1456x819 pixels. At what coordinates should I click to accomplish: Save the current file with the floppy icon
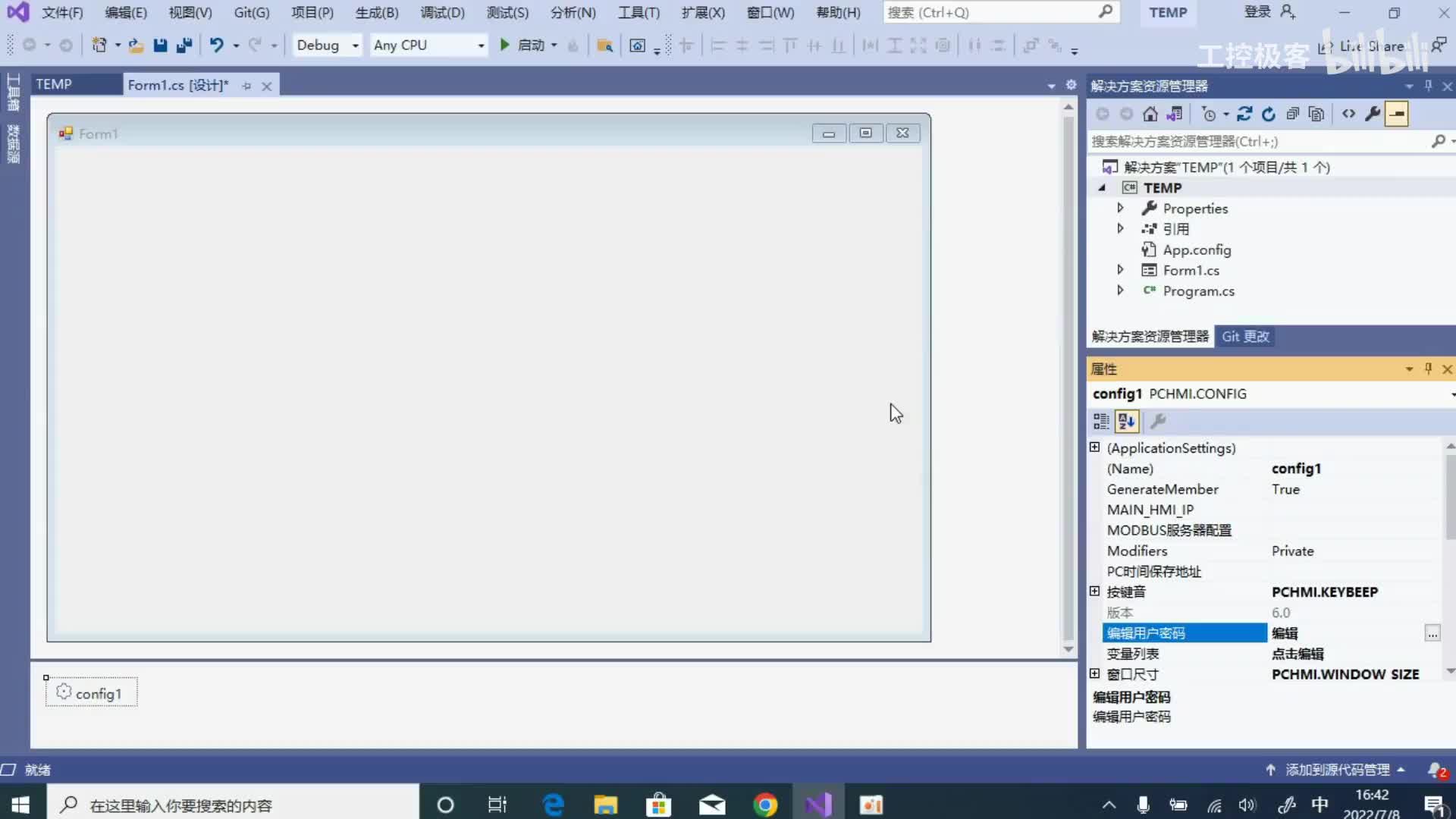(160, 45)
